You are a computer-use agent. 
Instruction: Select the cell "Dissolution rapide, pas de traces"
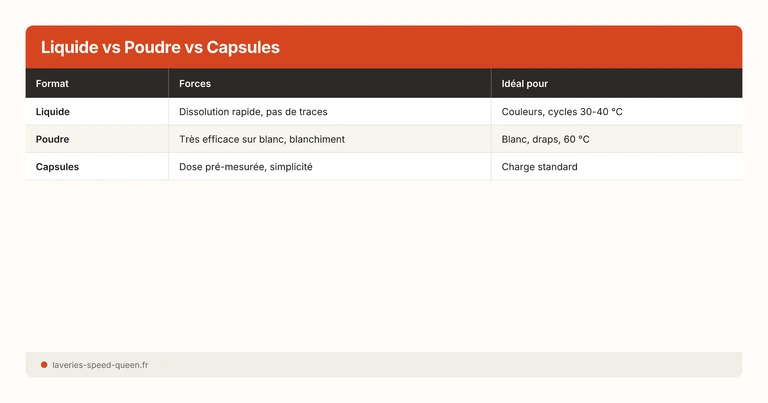[x=253, y=112]
